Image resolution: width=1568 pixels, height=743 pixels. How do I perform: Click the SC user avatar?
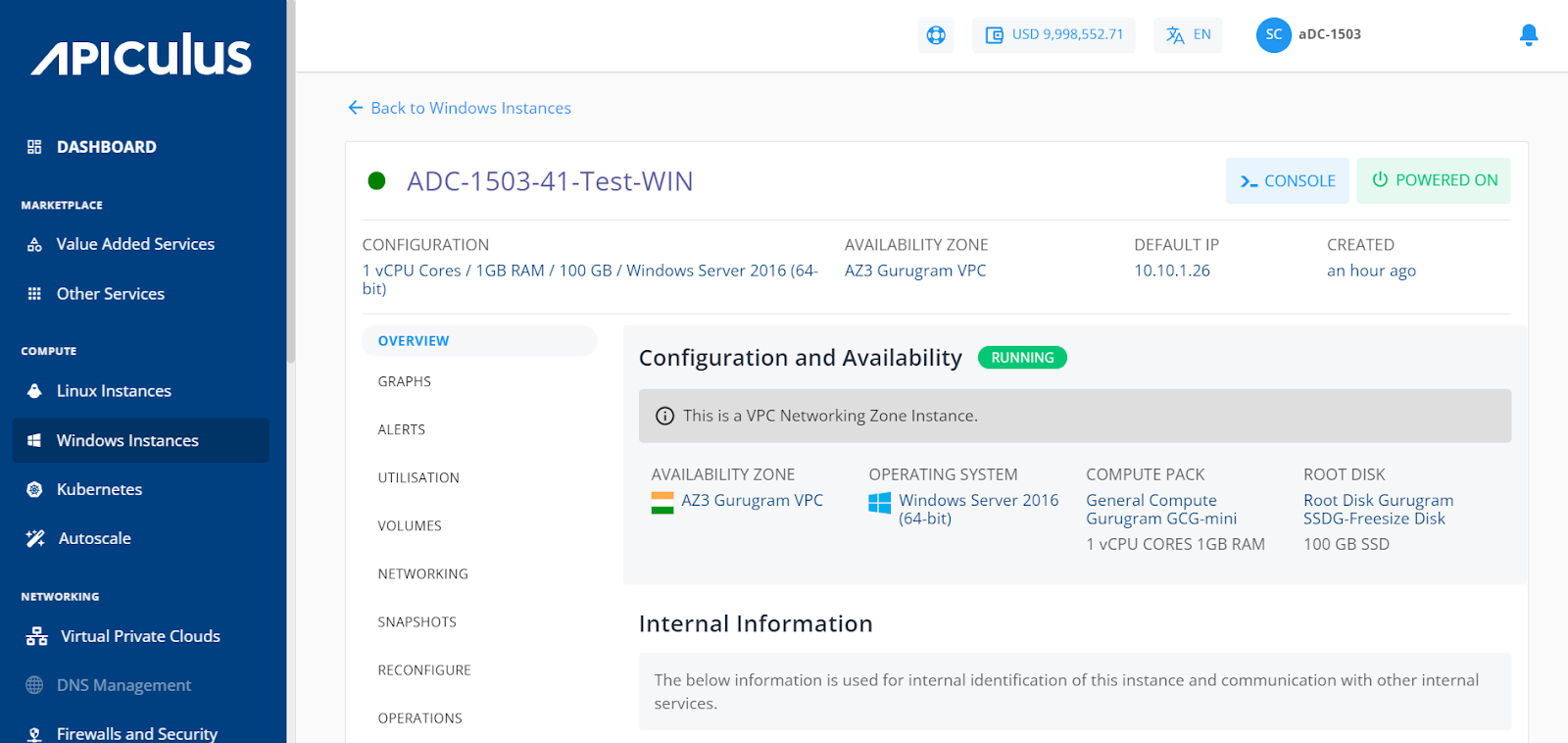1273,34
